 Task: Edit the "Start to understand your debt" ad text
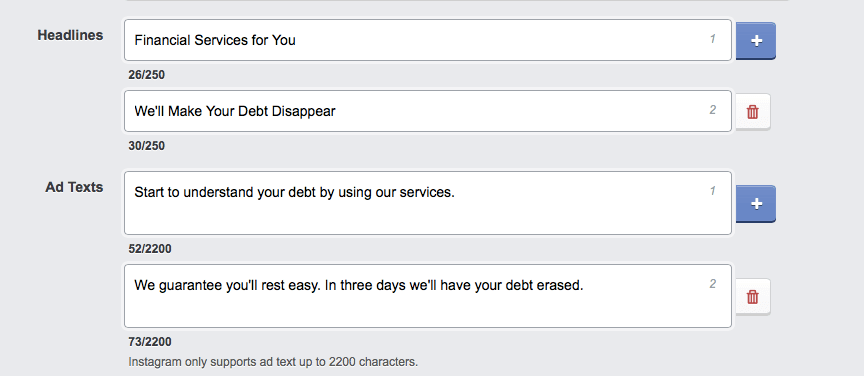[428, 203]
